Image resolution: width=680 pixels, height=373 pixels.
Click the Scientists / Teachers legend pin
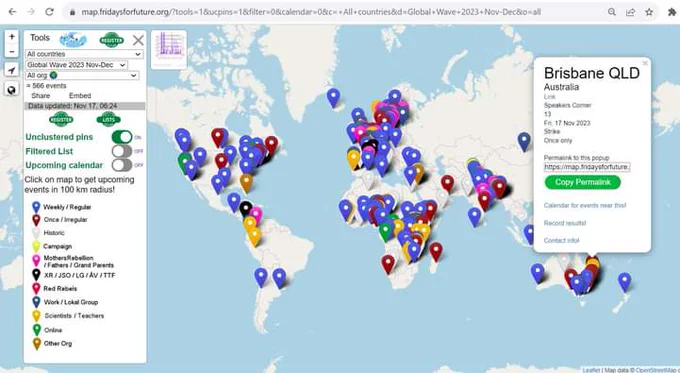click(x=36, y=316)
